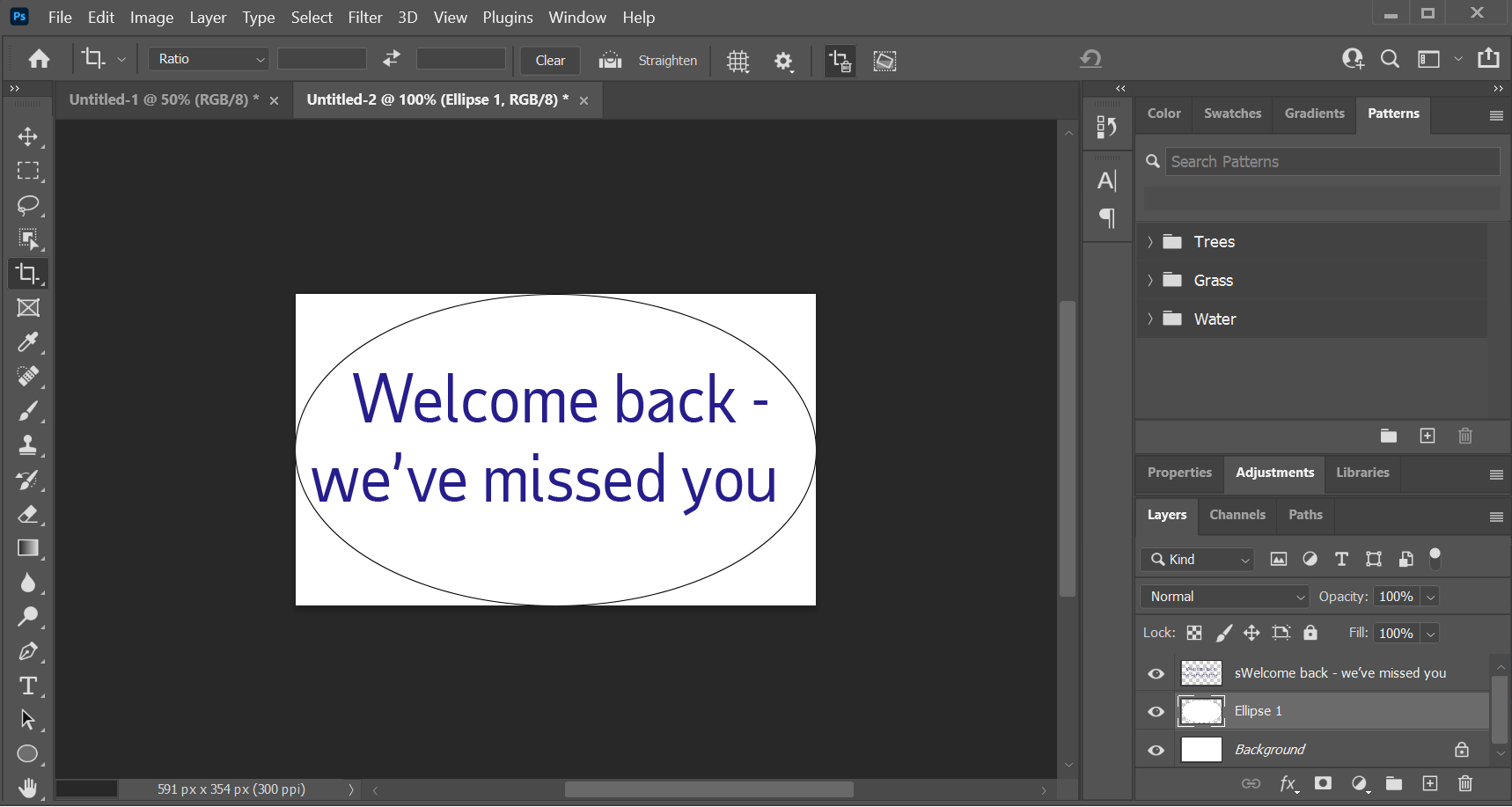Switch to the Channels tab

click(1237, 515)
